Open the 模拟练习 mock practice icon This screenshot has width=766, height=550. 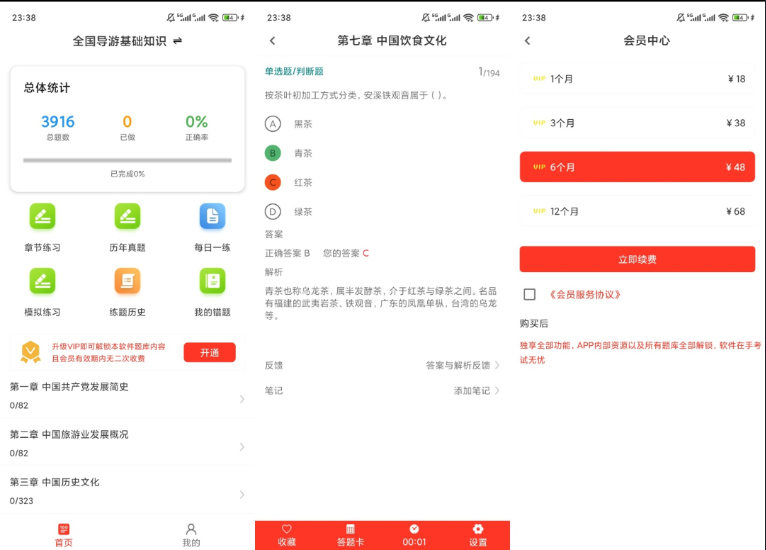[43, 281]
